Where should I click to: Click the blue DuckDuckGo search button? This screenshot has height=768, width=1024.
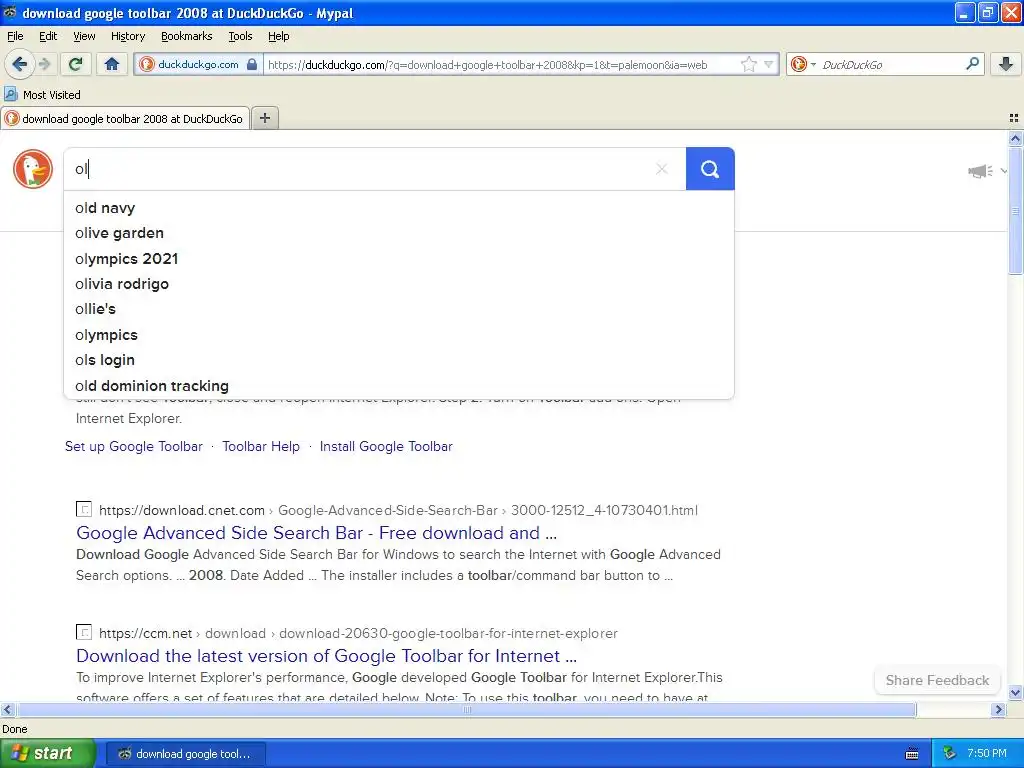[710, 169]
